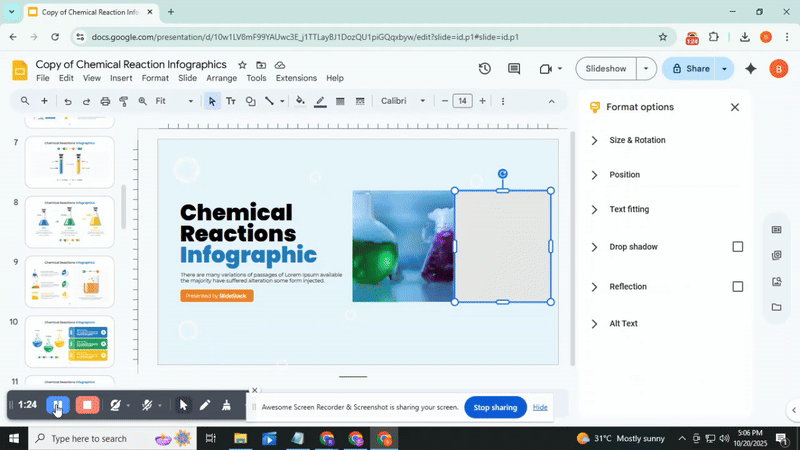800x450 pixels.
Task: Click the Paint format icon
Action: coord(124,101)
